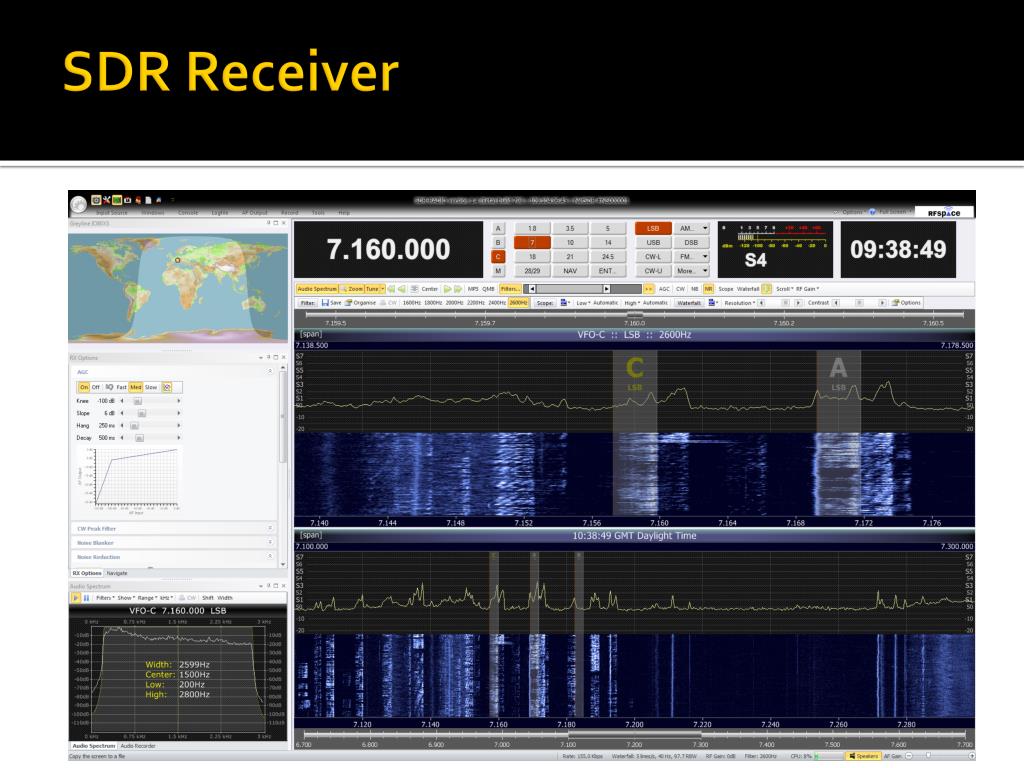Expand the CW Peak Filter section

[x=270, y=528]
